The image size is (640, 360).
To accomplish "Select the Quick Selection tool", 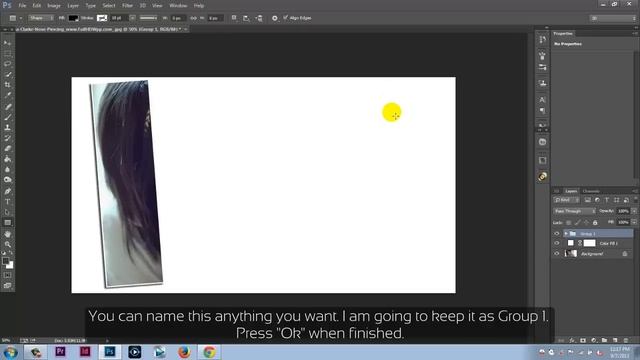I will (x=7, y=75).
